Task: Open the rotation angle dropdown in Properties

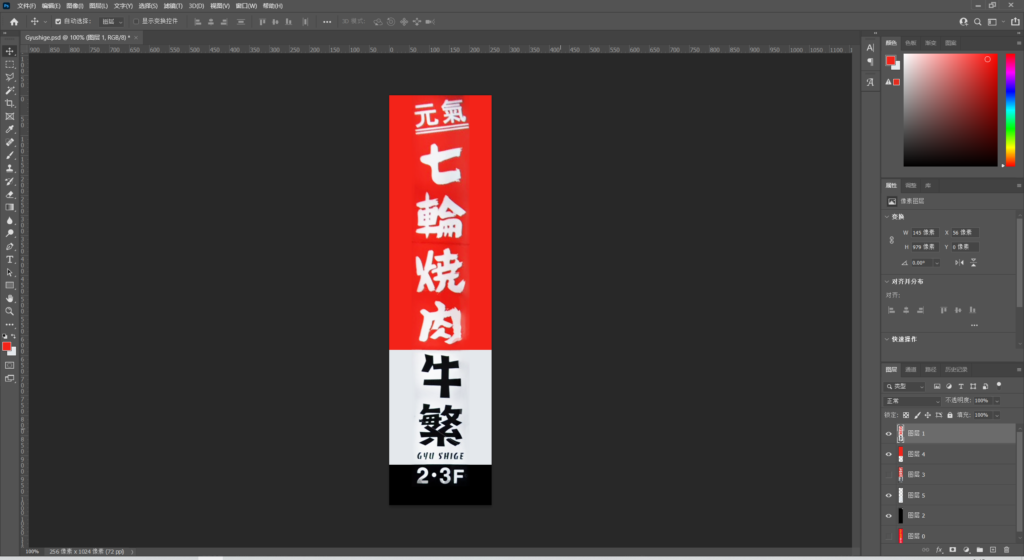Action: pyautogui.click(x=936, y=262)
